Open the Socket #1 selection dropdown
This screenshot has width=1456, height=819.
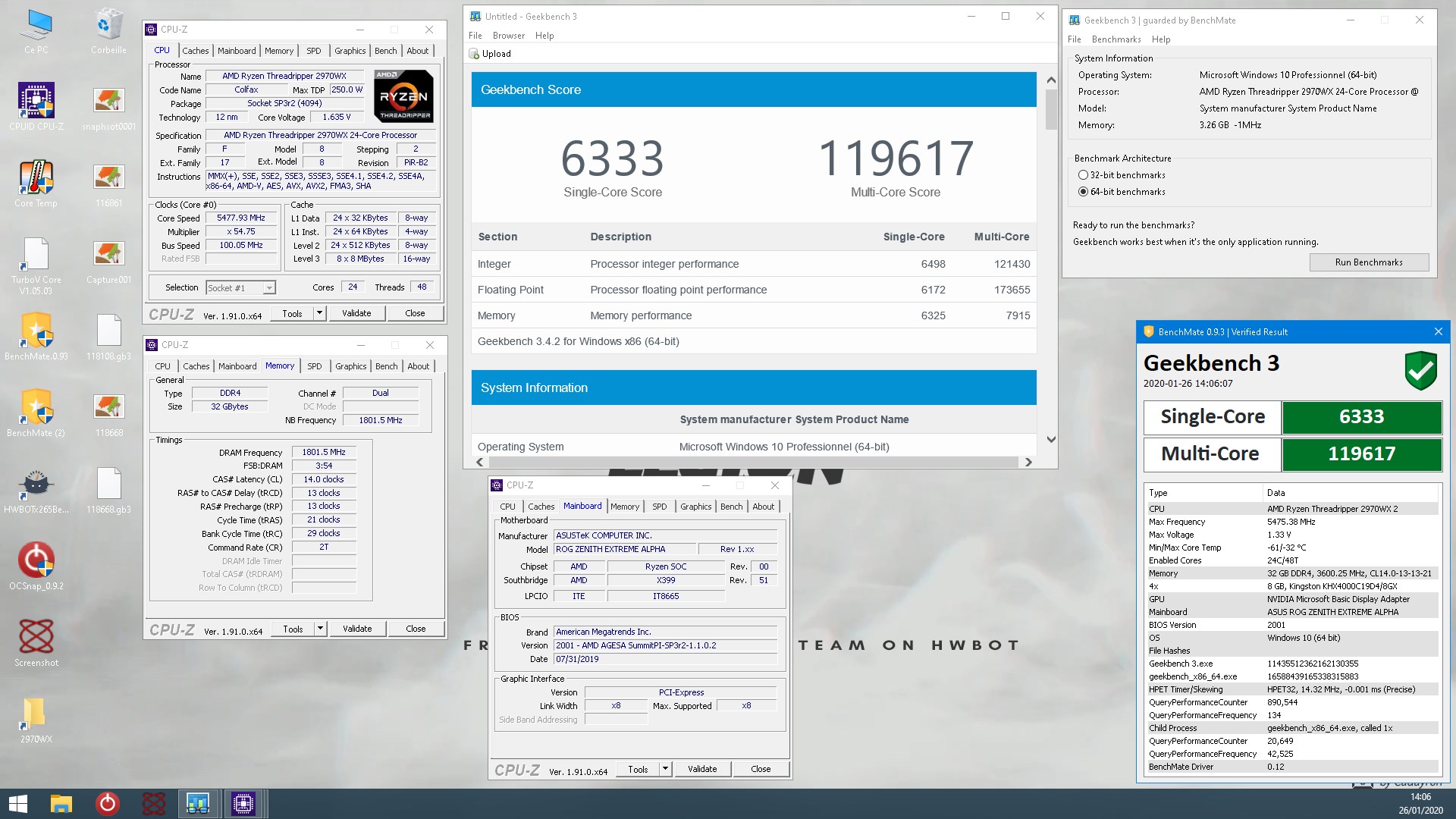269,288
